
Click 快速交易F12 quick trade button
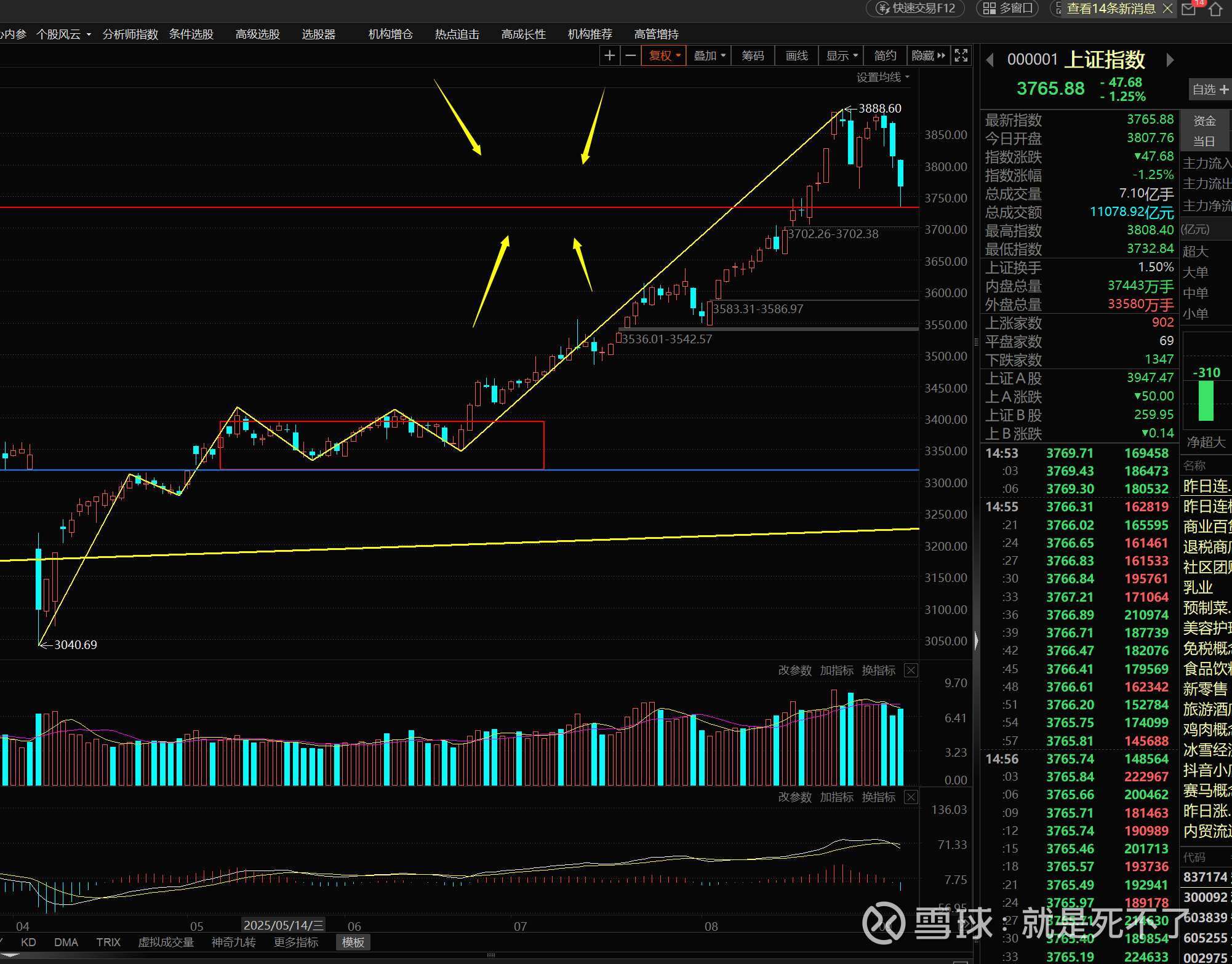point(916,9)
